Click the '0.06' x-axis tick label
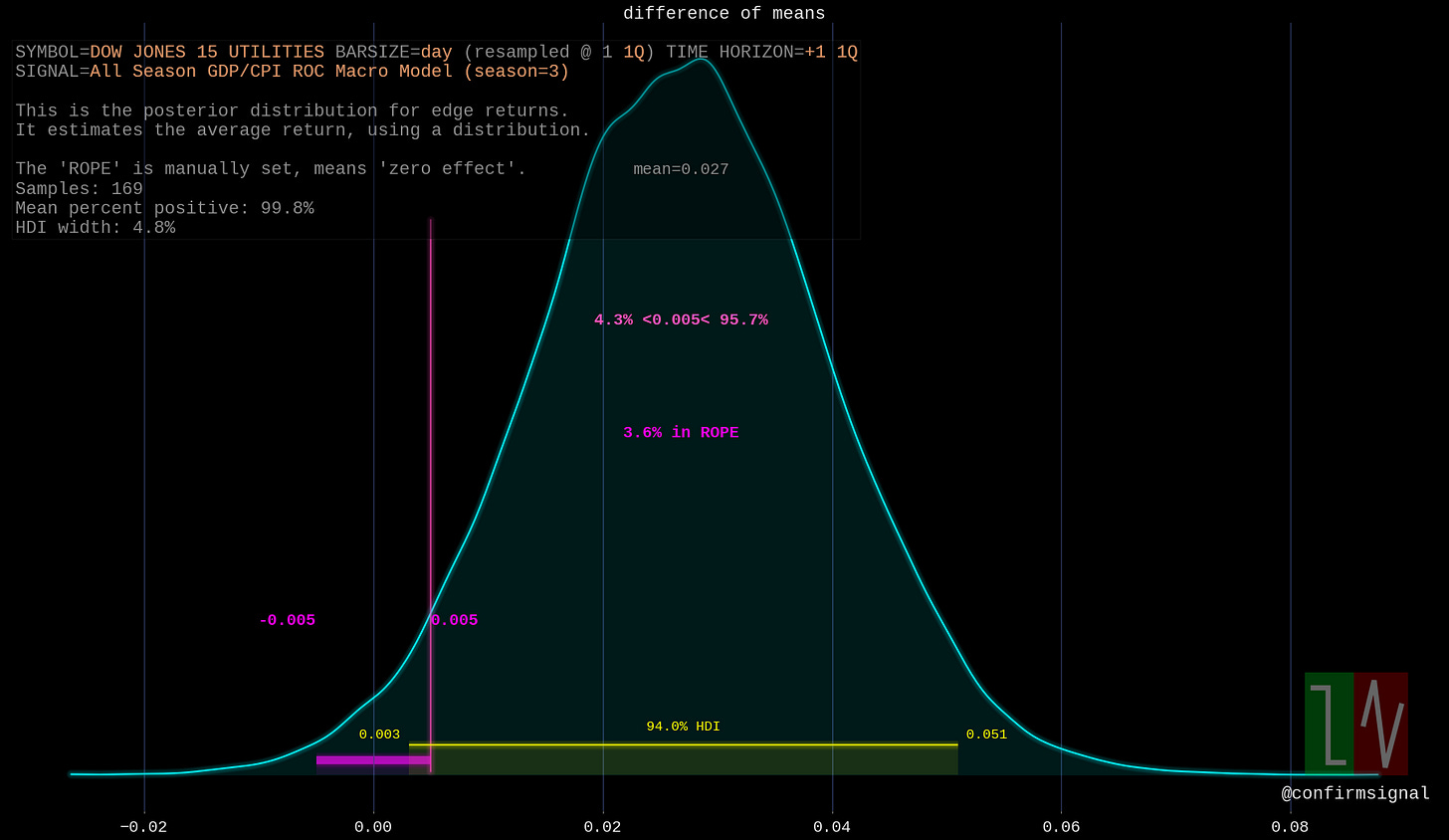Screen dimensions: 1449x840 click(x=1061, y=826)
